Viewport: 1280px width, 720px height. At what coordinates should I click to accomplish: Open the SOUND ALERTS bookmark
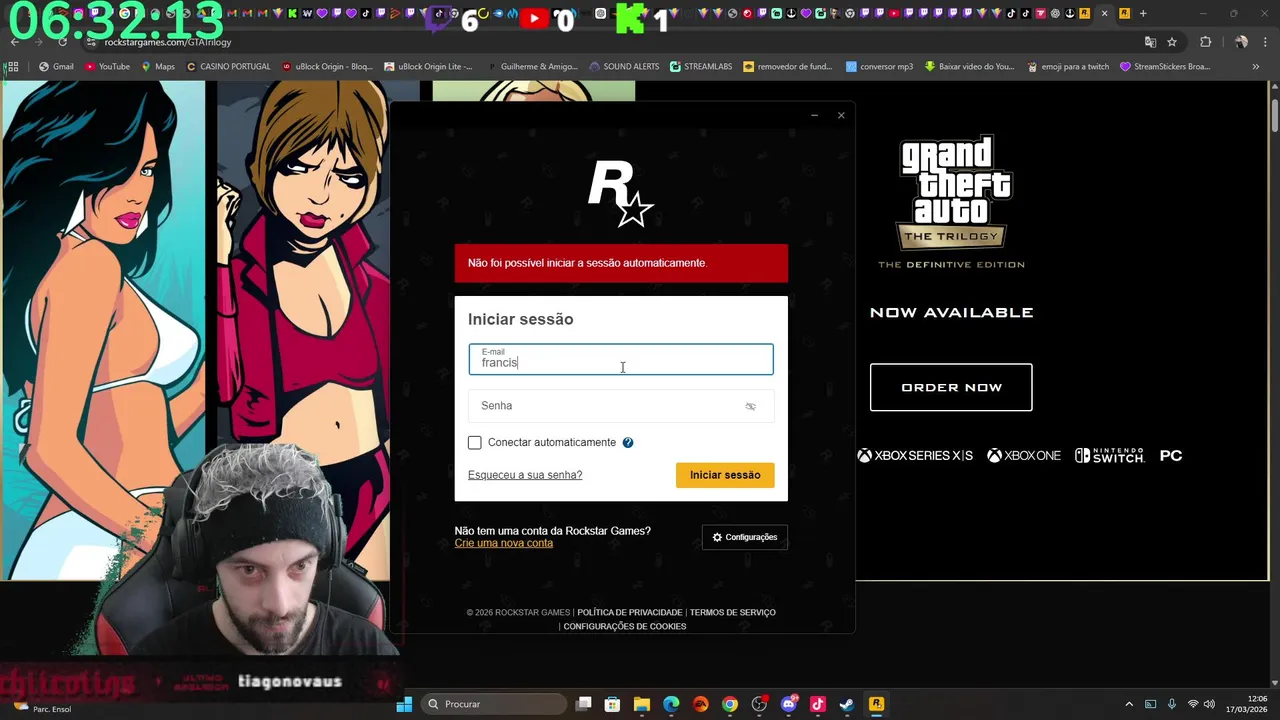[624, 67]
